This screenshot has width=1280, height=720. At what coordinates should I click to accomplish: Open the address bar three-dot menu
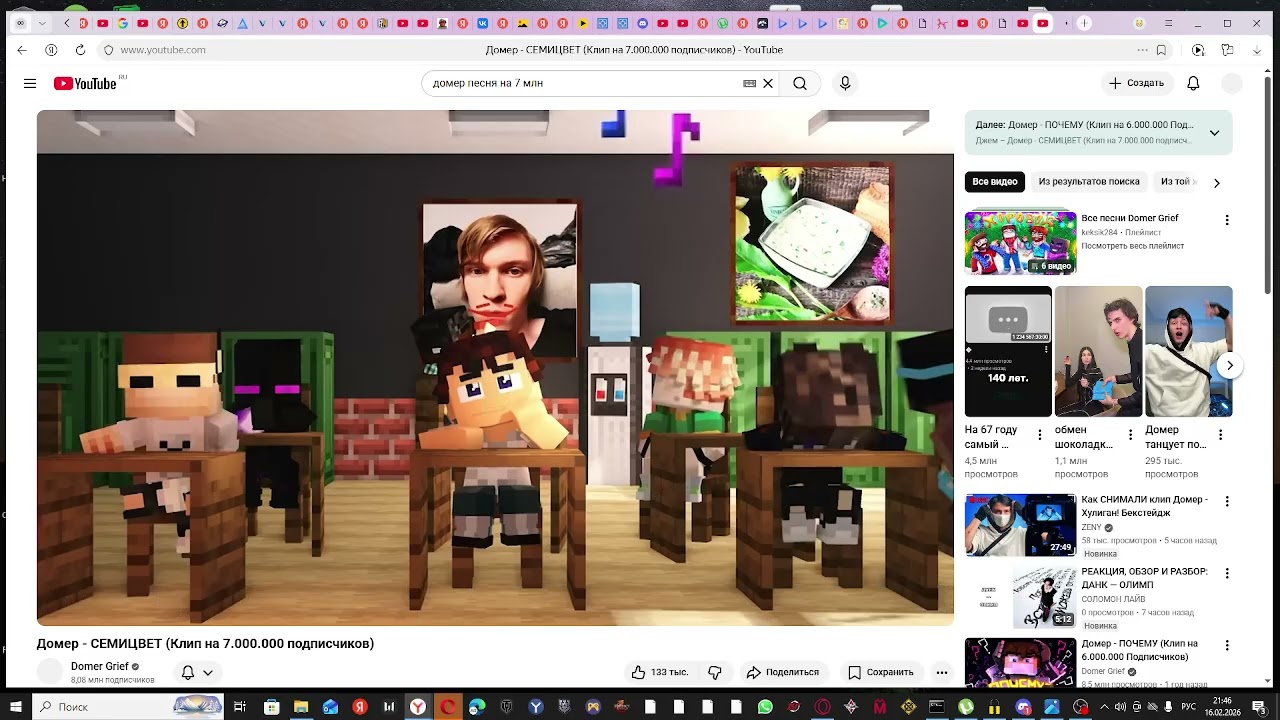click(1142, 50)
